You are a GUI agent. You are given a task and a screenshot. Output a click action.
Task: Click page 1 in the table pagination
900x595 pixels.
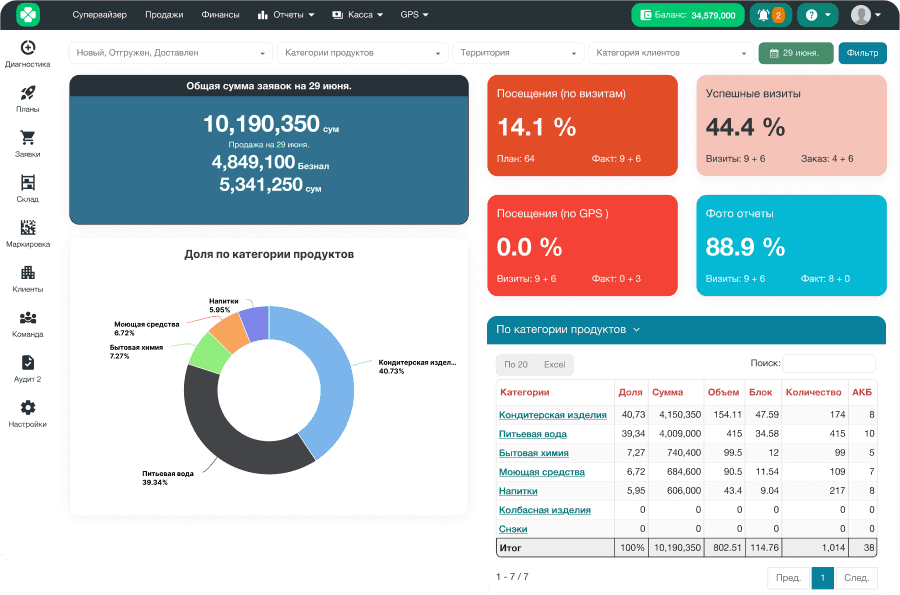coord(821,578)
